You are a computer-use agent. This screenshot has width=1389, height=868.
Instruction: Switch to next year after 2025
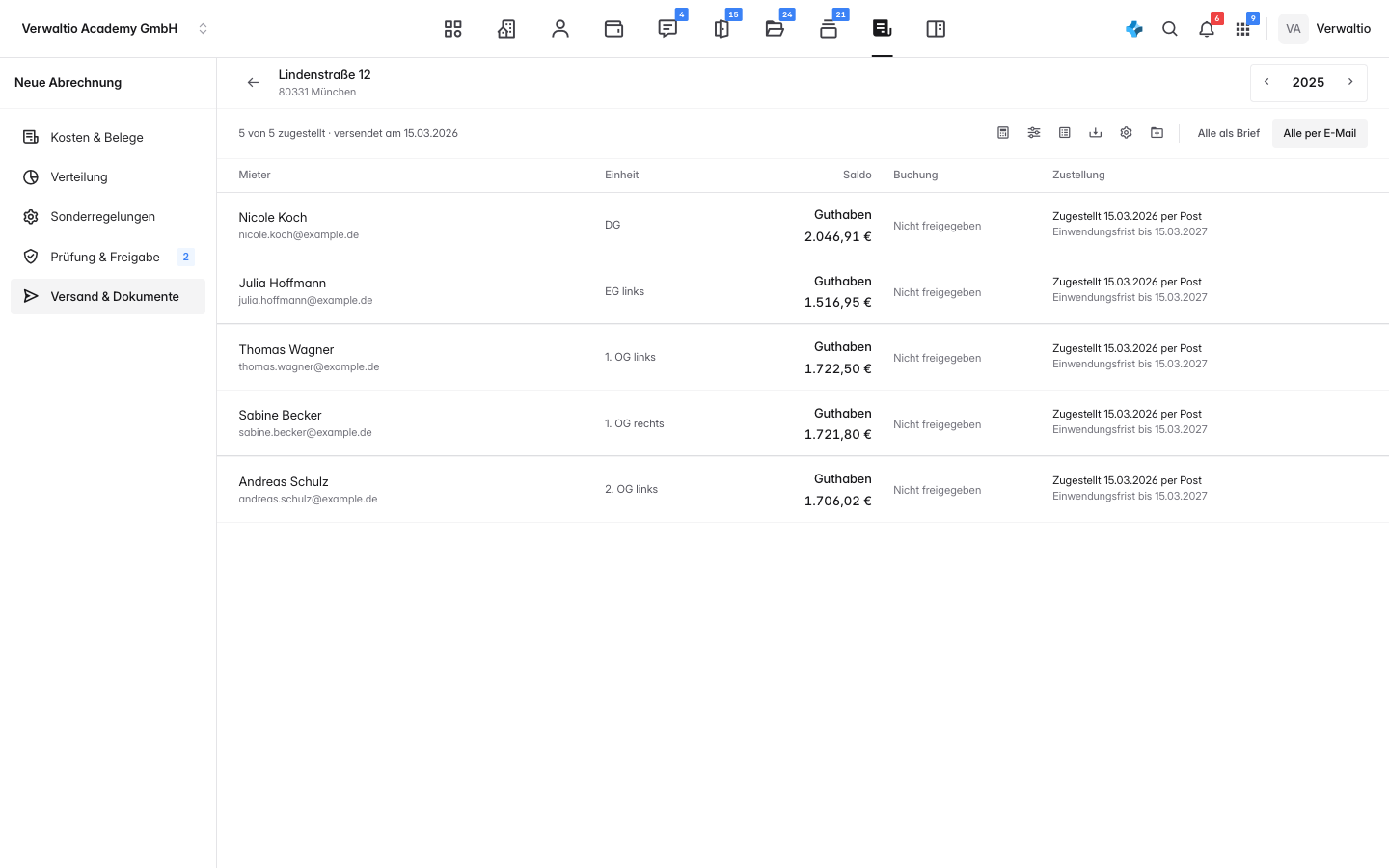point(1350,82)
